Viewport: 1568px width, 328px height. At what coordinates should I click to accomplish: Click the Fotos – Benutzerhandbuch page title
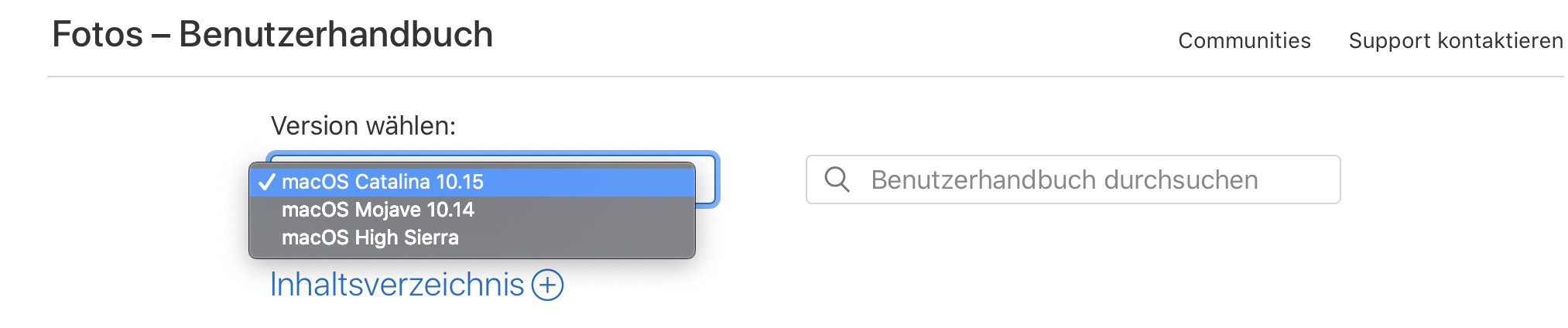click(x=272, y=35)
